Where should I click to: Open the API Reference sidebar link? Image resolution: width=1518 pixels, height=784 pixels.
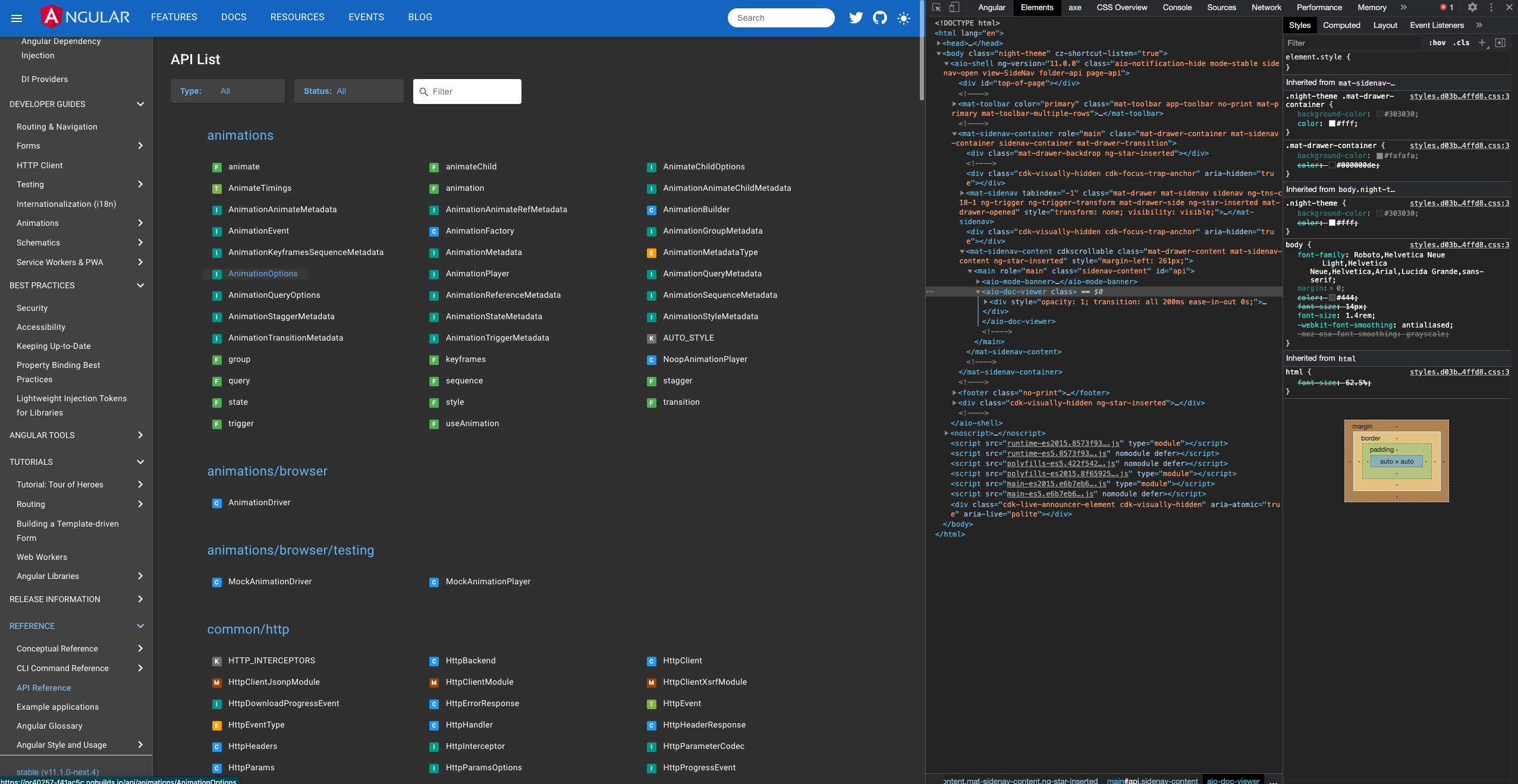pyautogui.click(x=44, y=688)
